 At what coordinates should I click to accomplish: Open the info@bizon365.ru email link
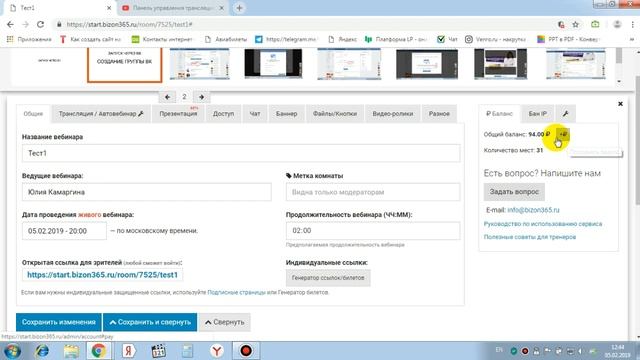pos(533,210)
